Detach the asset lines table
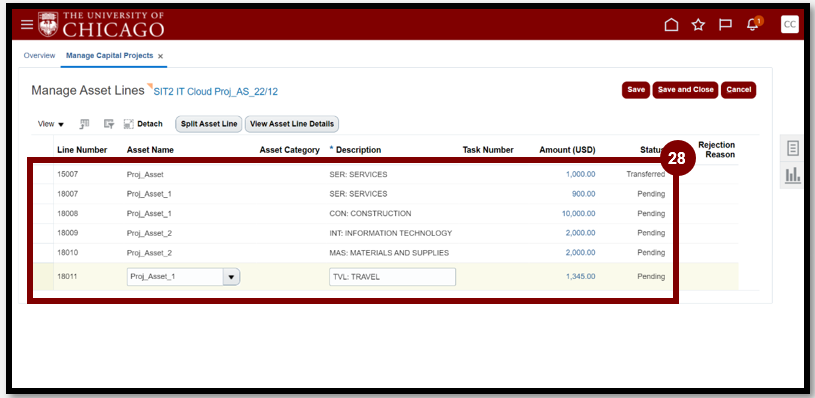 click(143, 124)
